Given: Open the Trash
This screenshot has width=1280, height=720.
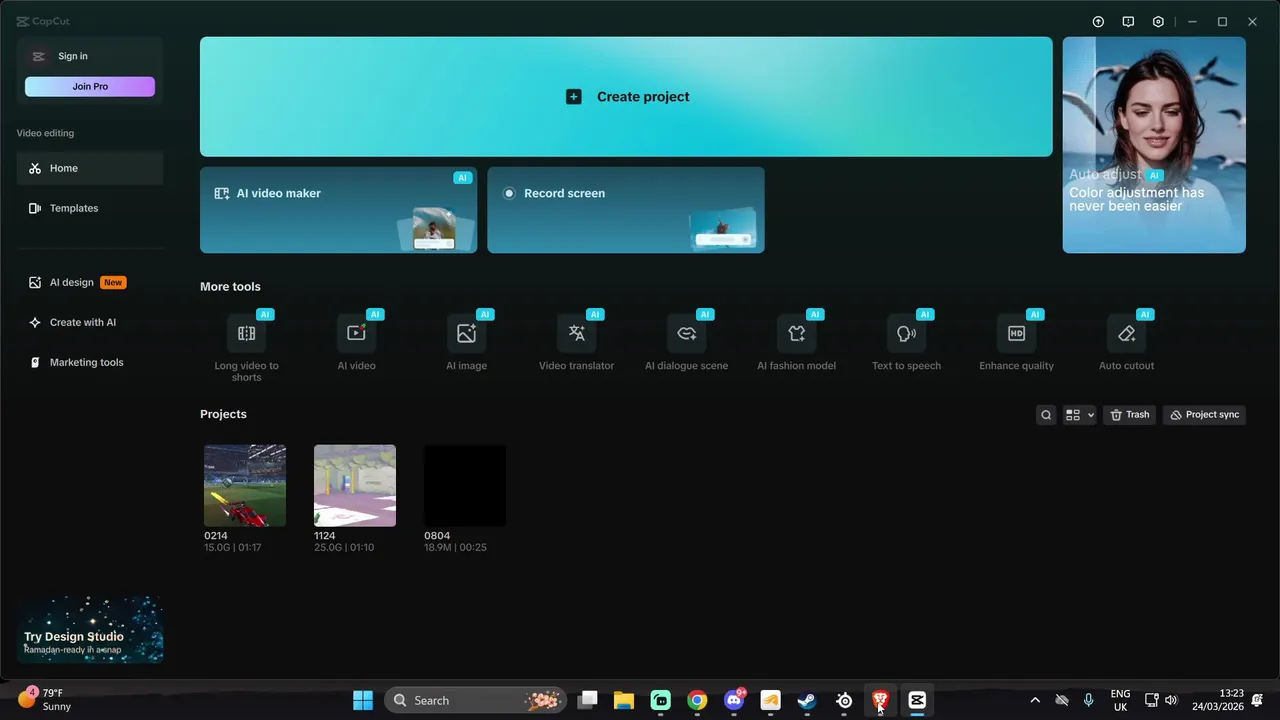Looking at the screenshot, I should pos(1129,415).
